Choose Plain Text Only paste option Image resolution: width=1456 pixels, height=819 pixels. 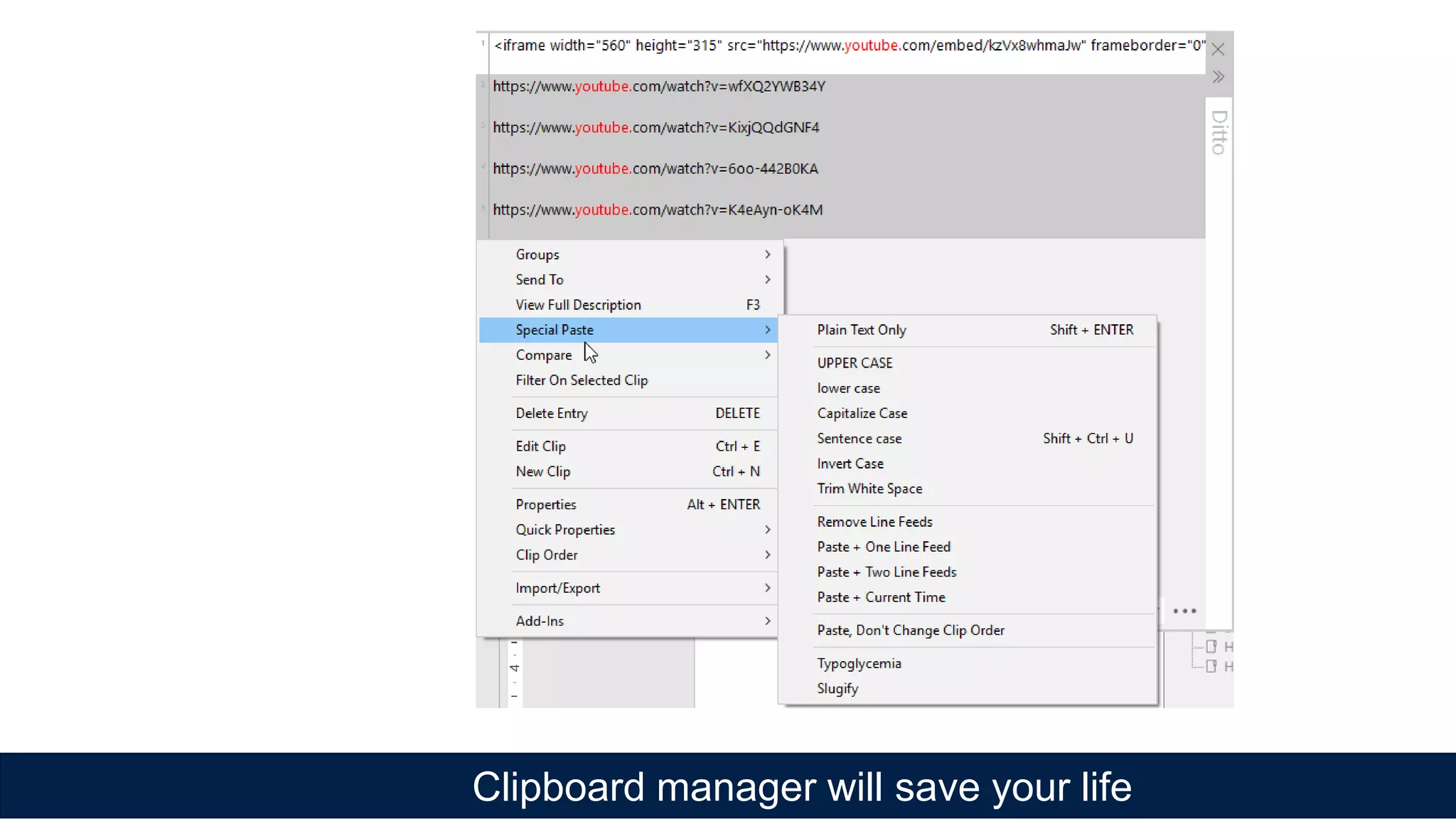862,330
